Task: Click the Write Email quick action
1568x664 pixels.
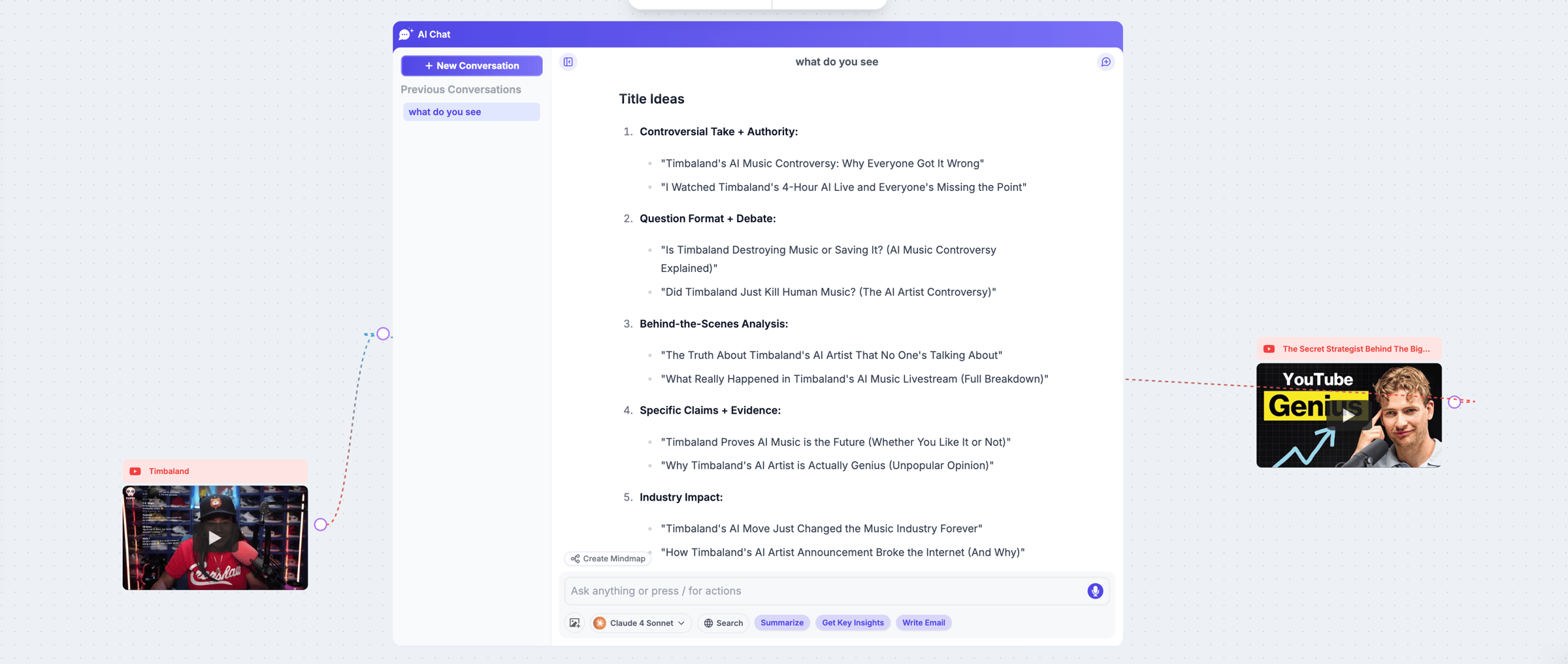Action: [923, 623]
